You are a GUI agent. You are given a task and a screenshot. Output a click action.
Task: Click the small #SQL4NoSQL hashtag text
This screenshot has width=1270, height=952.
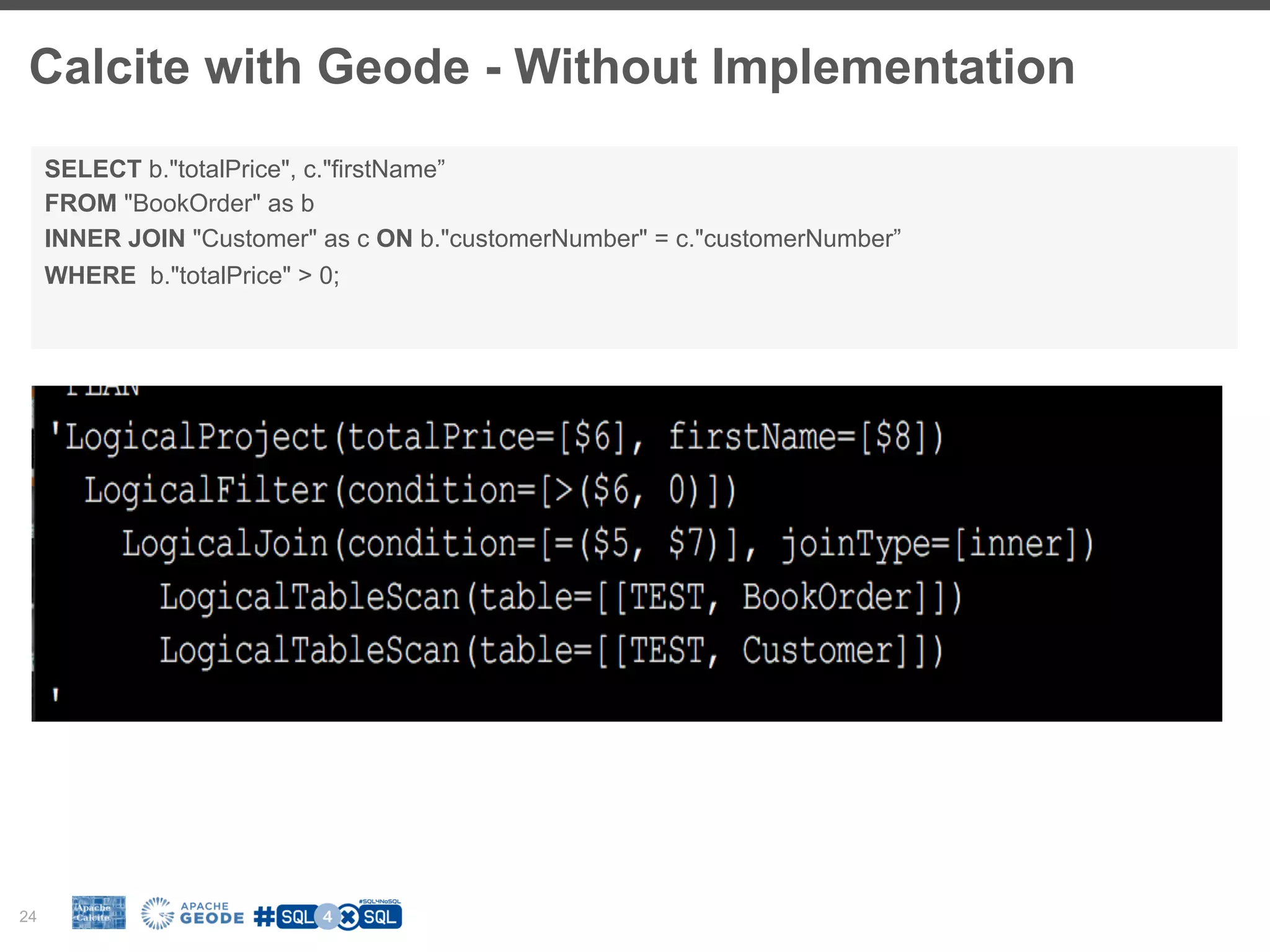point(380,901)
